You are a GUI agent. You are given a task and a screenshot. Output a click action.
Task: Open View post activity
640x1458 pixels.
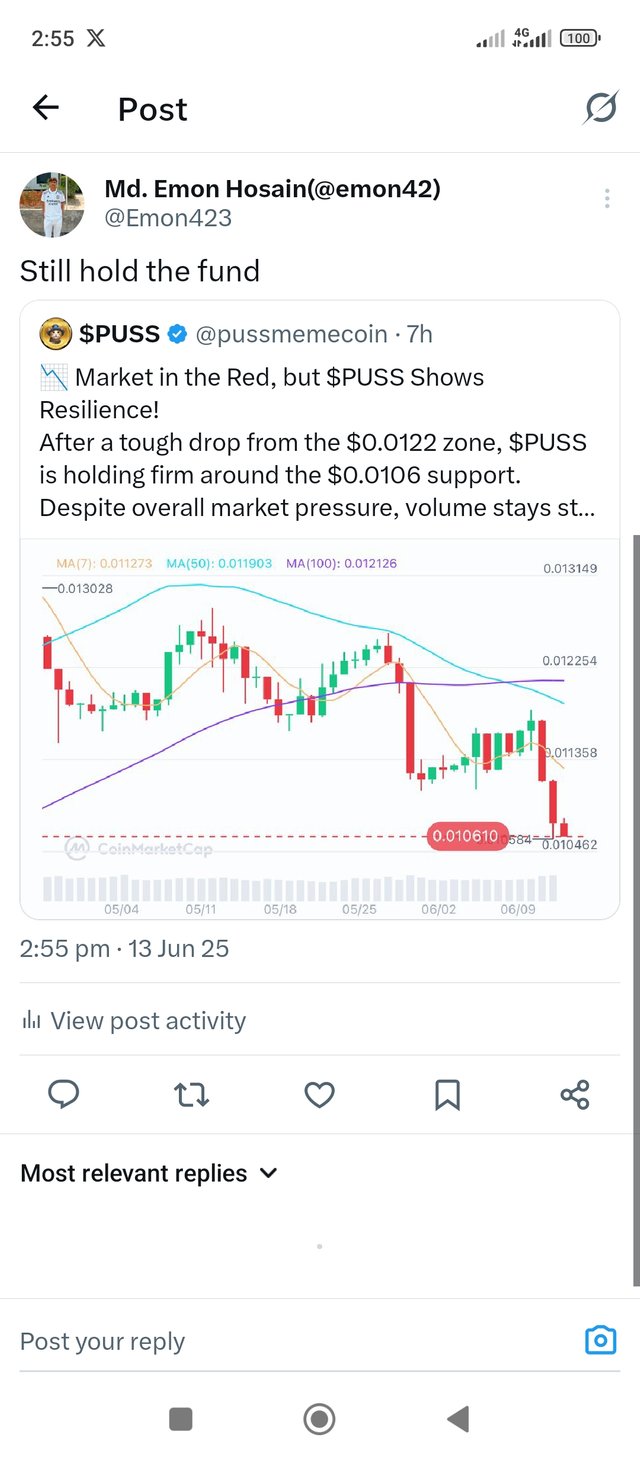point(133,1021)
